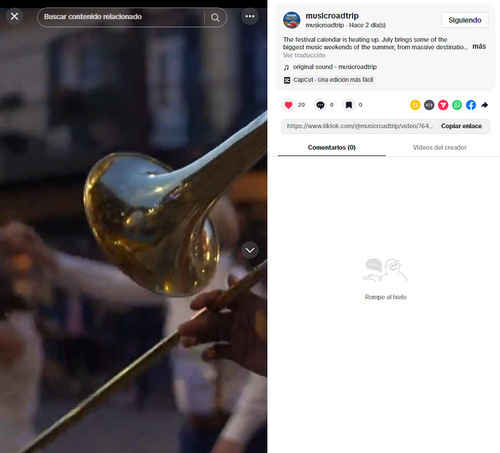Click the trombone video to pause playback
The width and height of the screenshot is (500, 453).
(x=133, y=230)
